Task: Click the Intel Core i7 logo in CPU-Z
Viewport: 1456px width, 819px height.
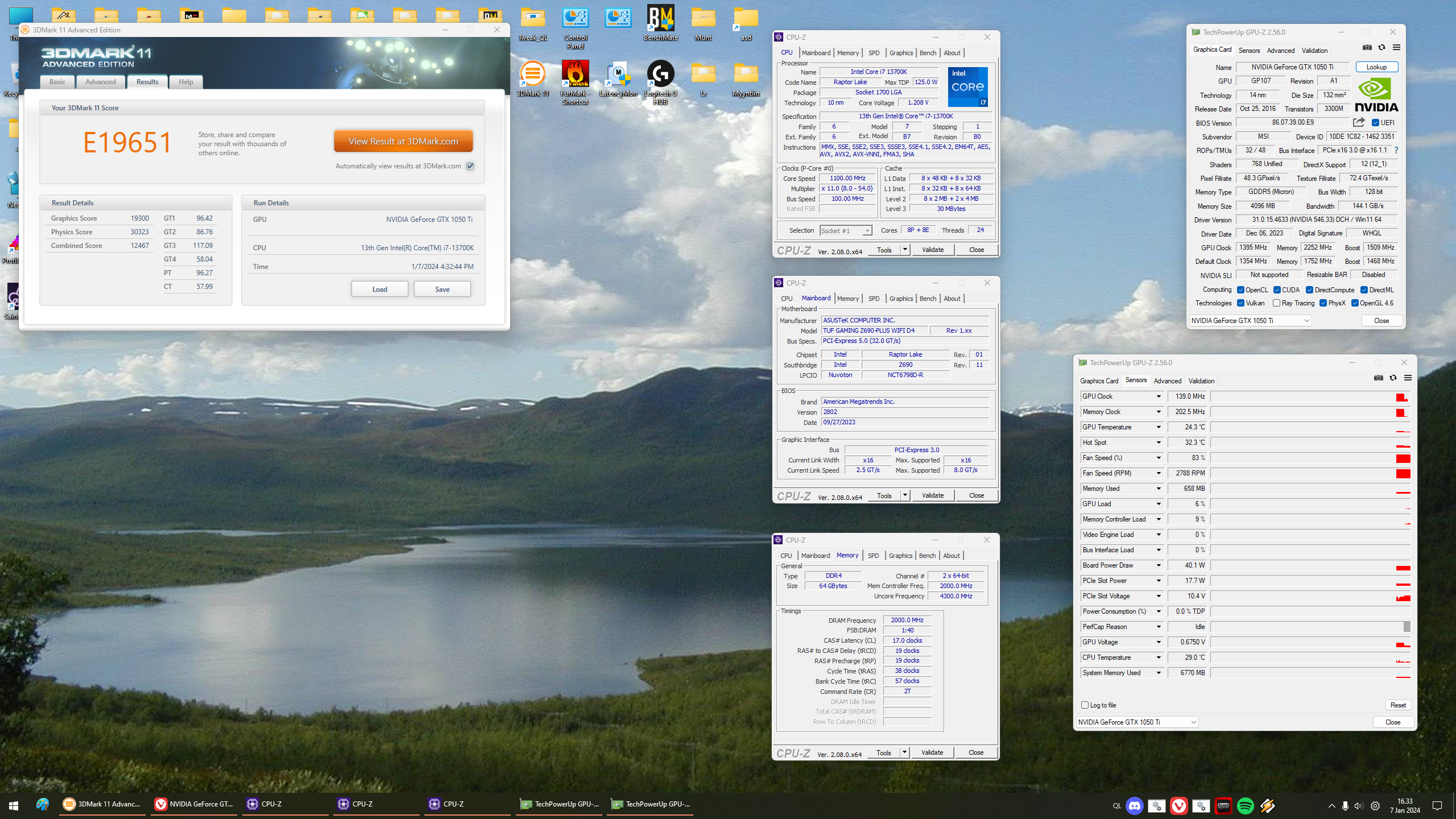Action: pos(967,87)
